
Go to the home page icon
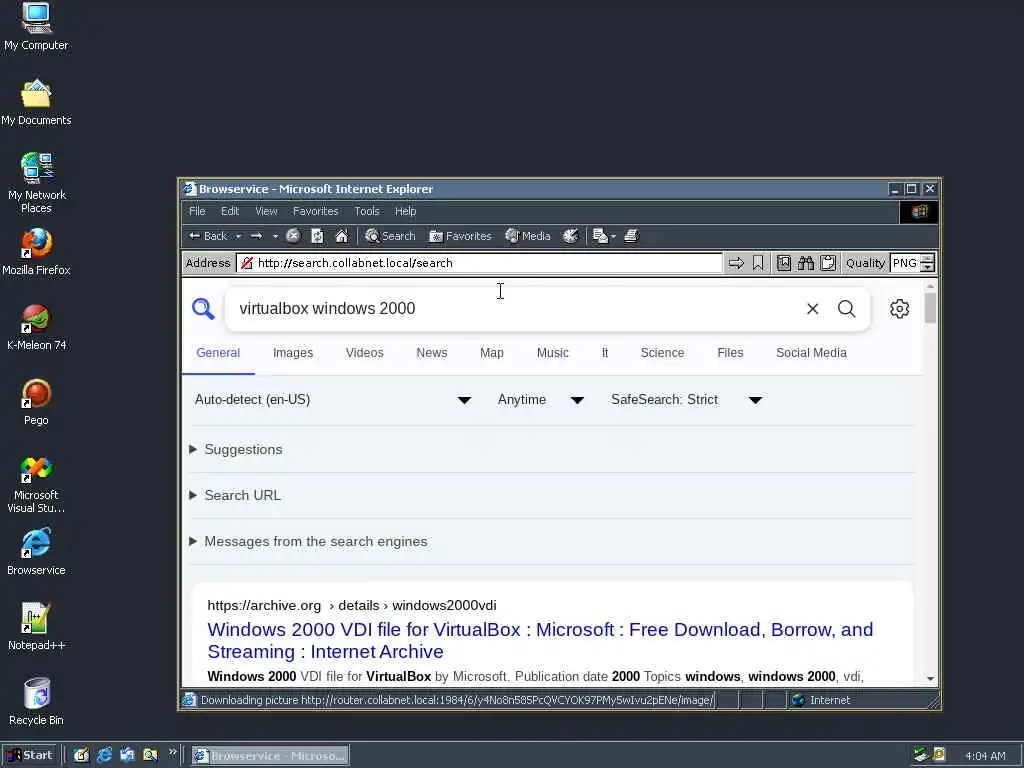(342, 236)
